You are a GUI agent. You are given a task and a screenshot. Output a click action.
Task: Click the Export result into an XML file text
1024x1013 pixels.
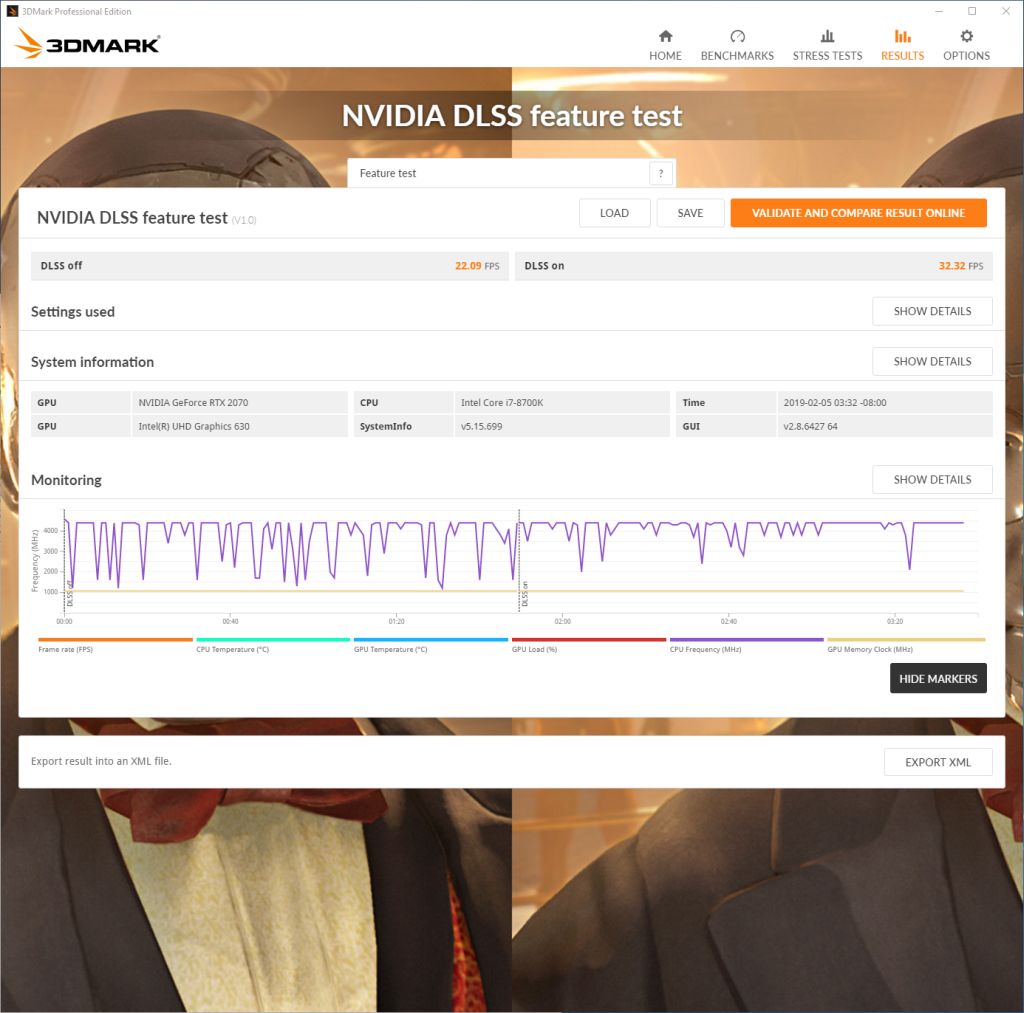[101, 761]
